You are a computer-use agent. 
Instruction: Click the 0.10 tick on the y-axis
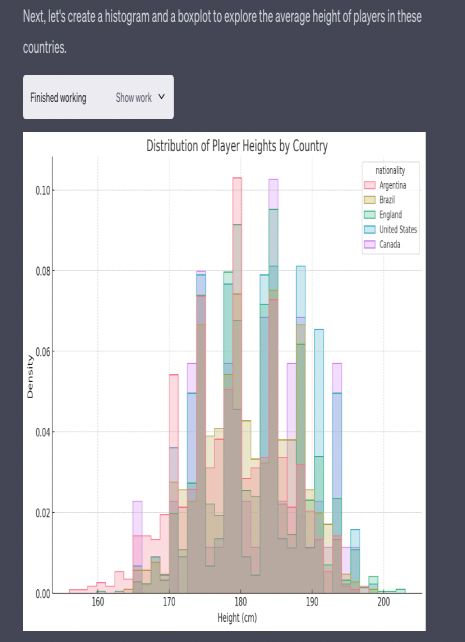[x=43, y=190]
